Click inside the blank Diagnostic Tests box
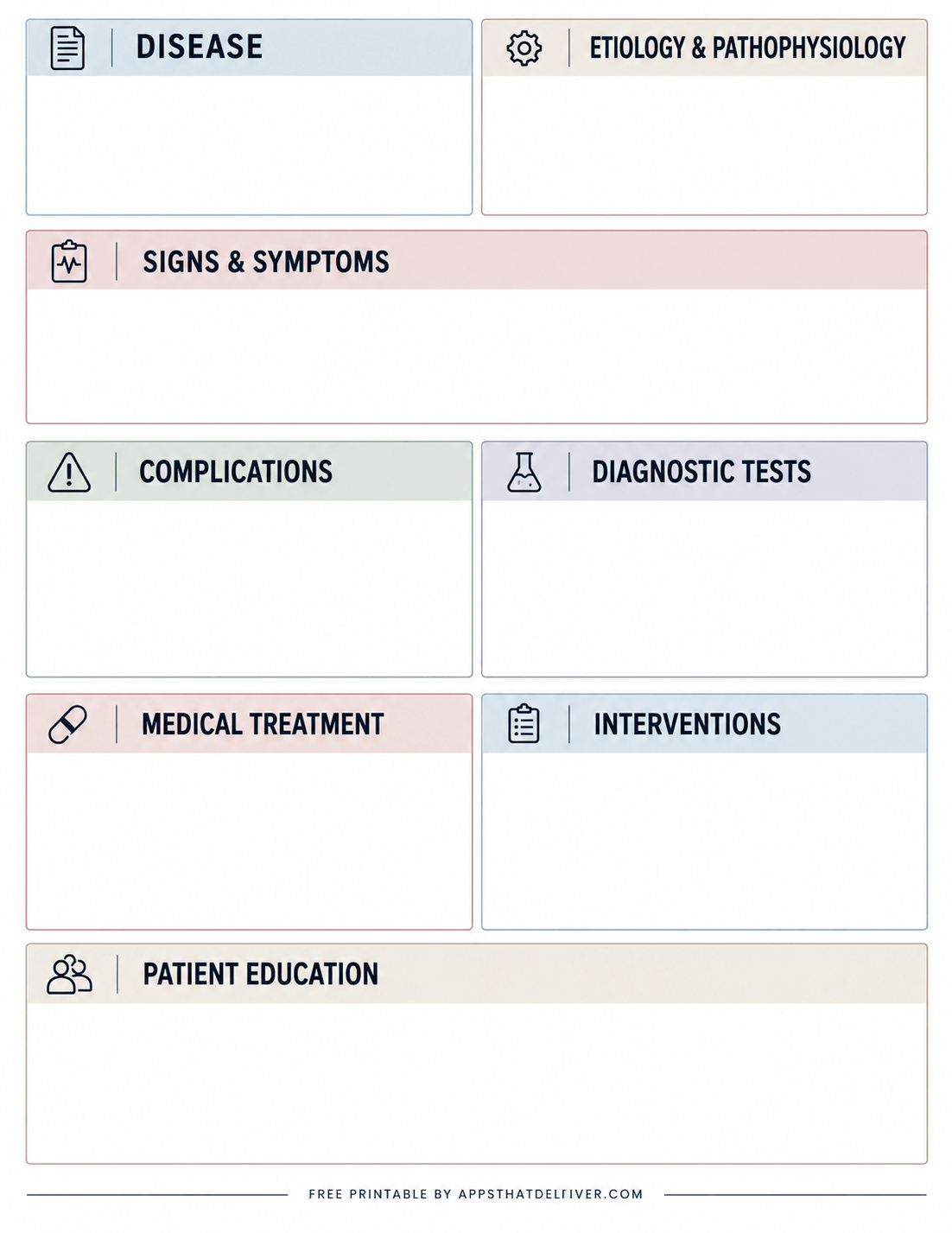The width and height of the screenshot is (952, 1233). tap(704, 588)
